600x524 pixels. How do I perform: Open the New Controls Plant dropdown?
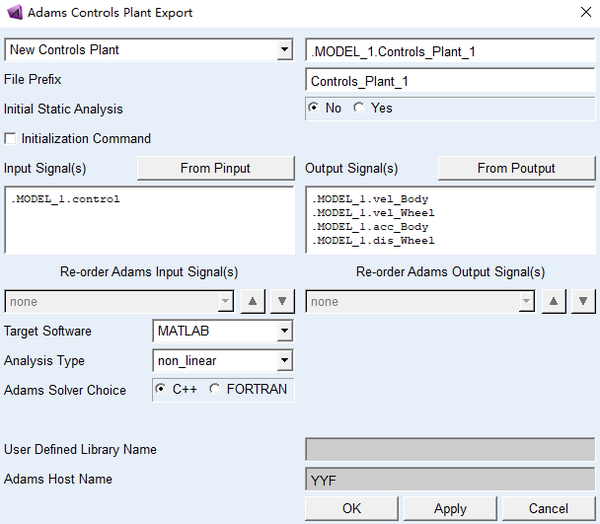[x=284, y=50]
